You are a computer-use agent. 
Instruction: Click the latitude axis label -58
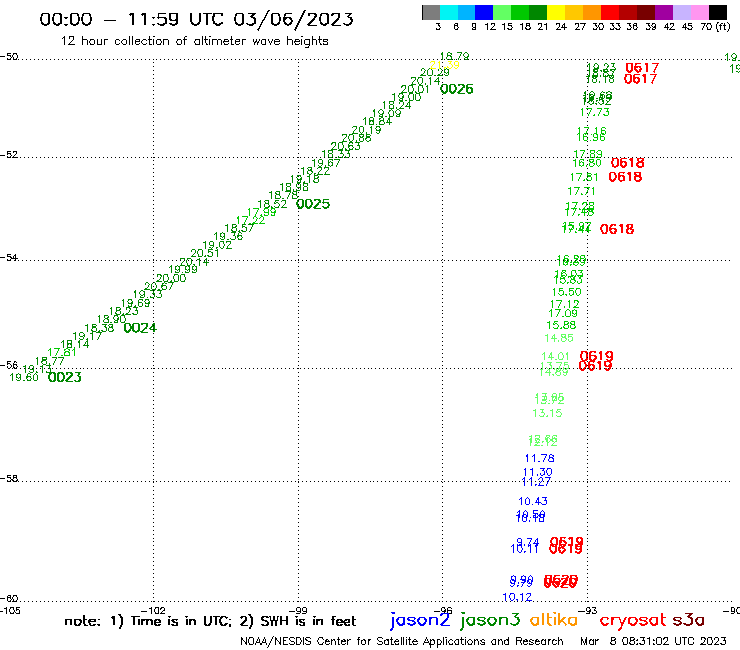(x=9, y=479)
